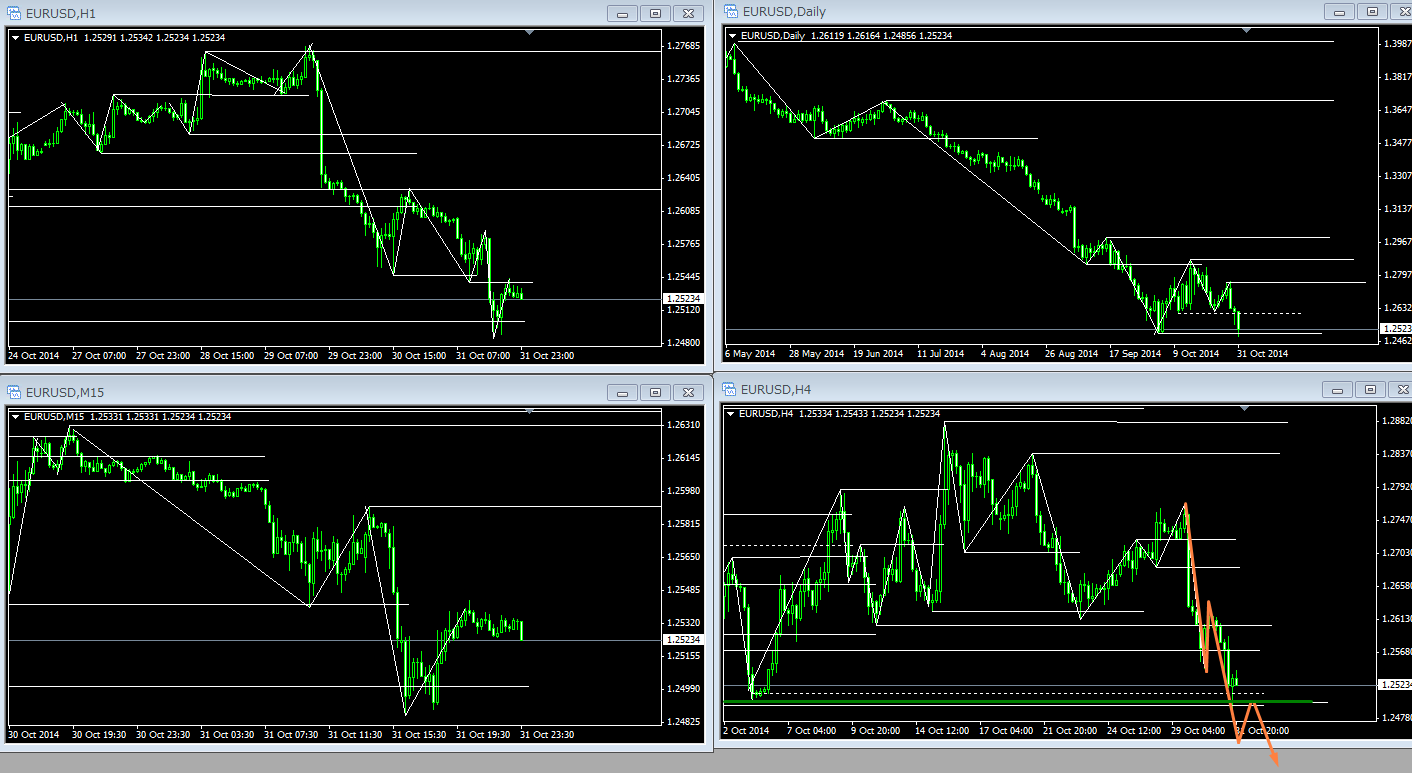The image size is (1412, 773).
Task: Click the EURUSD,Daily window chart icon
Action: point(729,12)
